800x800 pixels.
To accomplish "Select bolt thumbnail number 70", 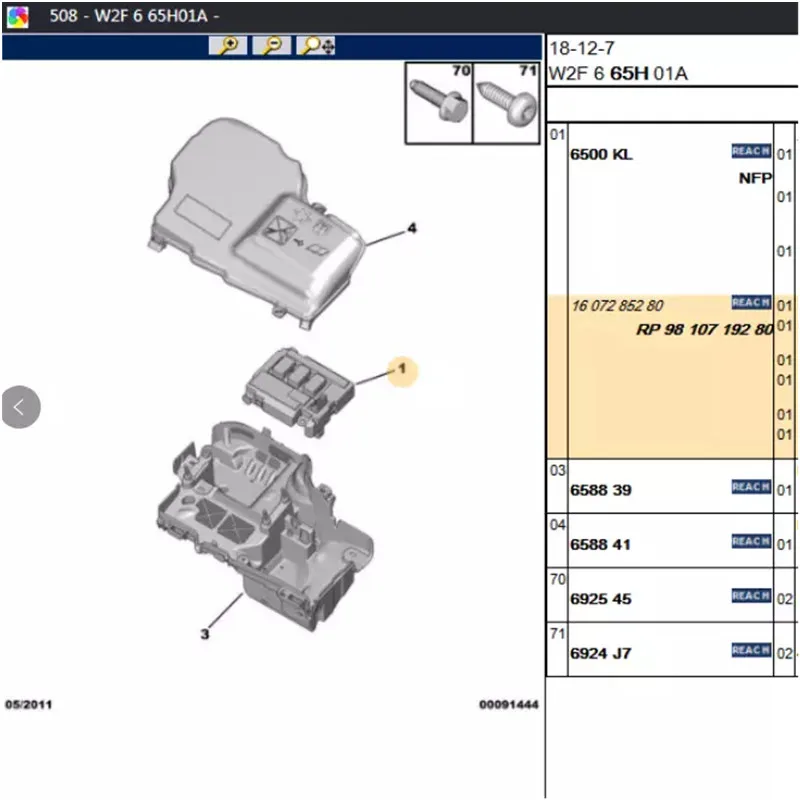I will tap(439, 104).
